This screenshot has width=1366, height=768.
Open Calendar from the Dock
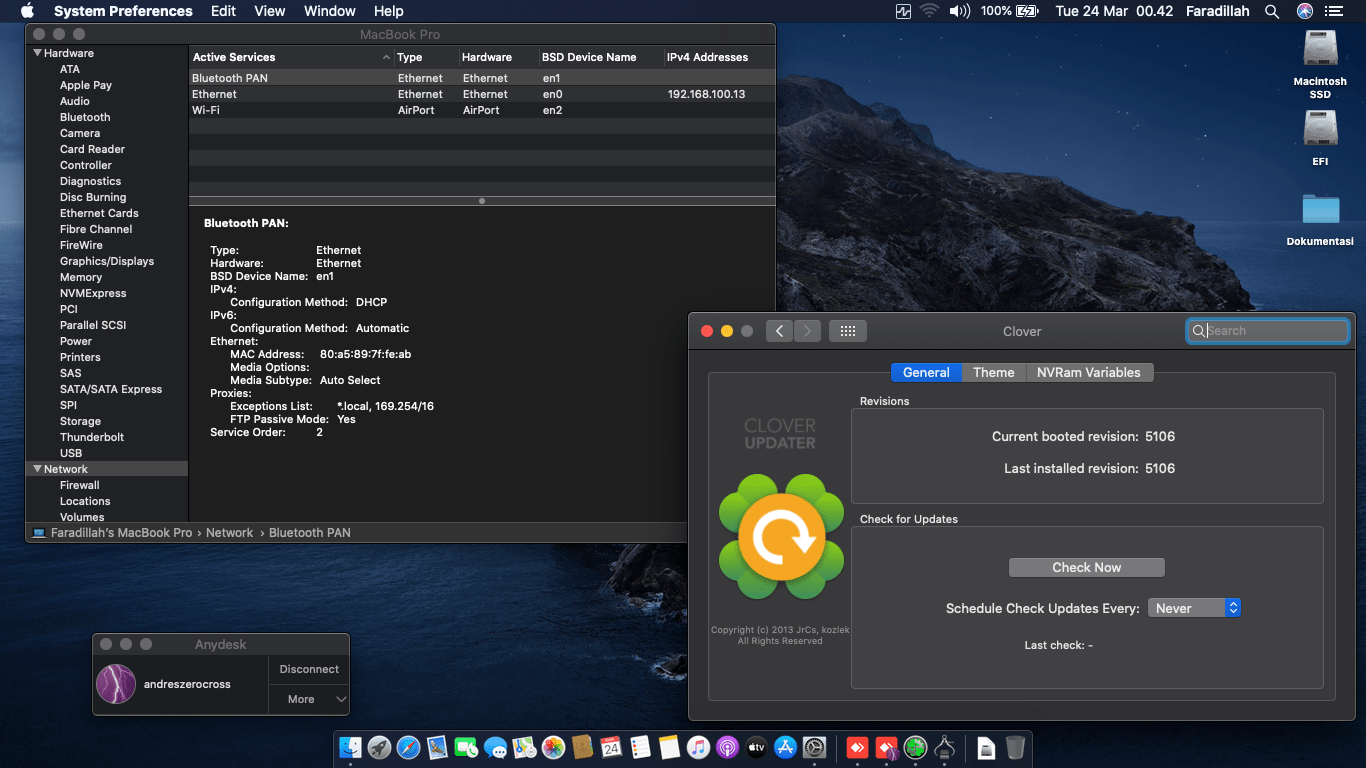(611, 747)
